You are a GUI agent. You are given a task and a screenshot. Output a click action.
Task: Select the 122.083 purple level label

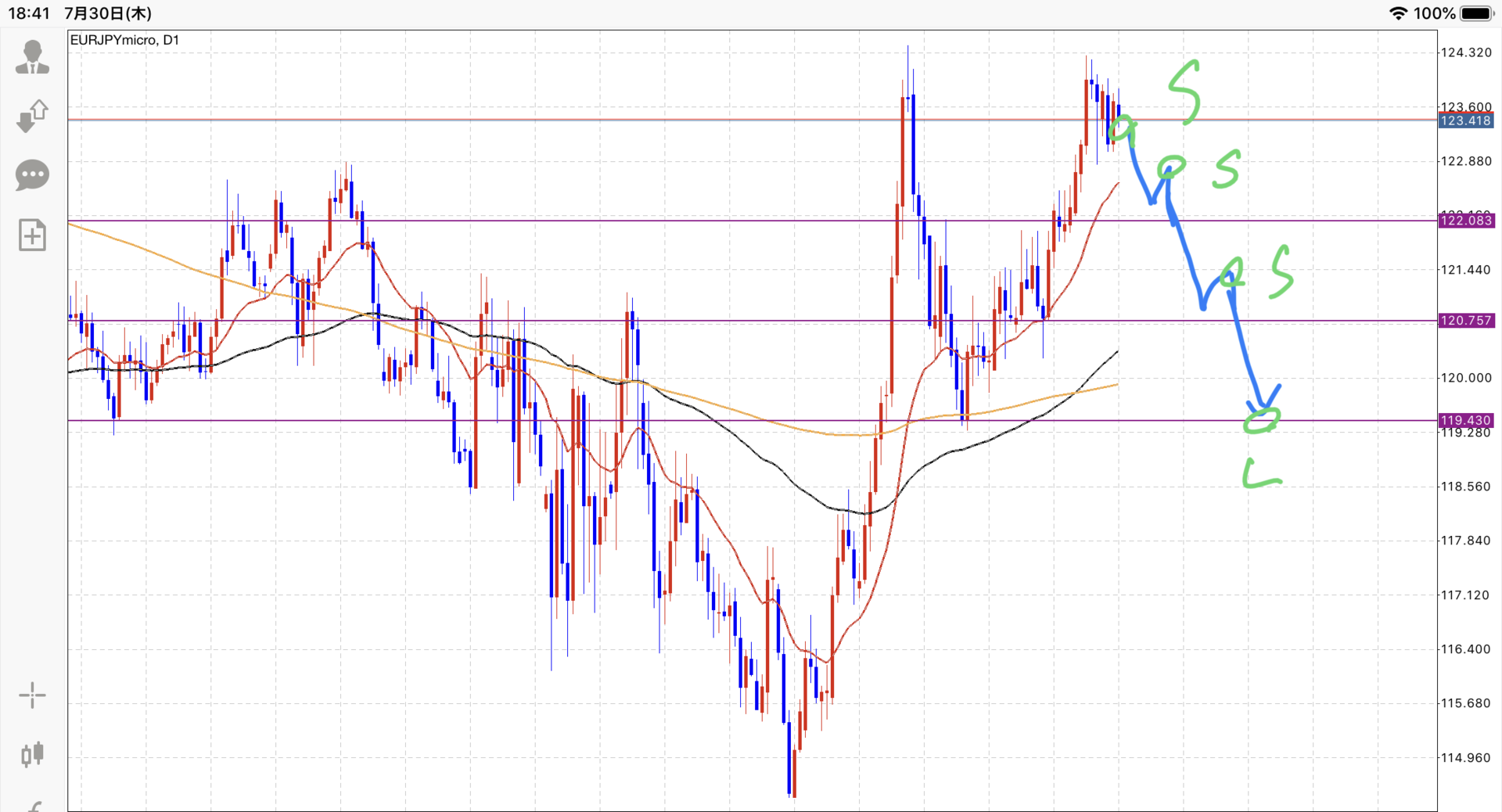[1466, 221]
